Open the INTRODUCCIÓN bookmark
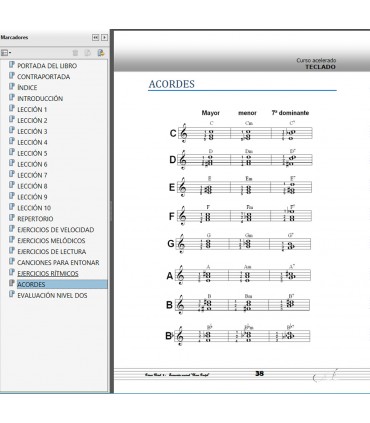This screenshot has height=423, width=370. (40, 98)
